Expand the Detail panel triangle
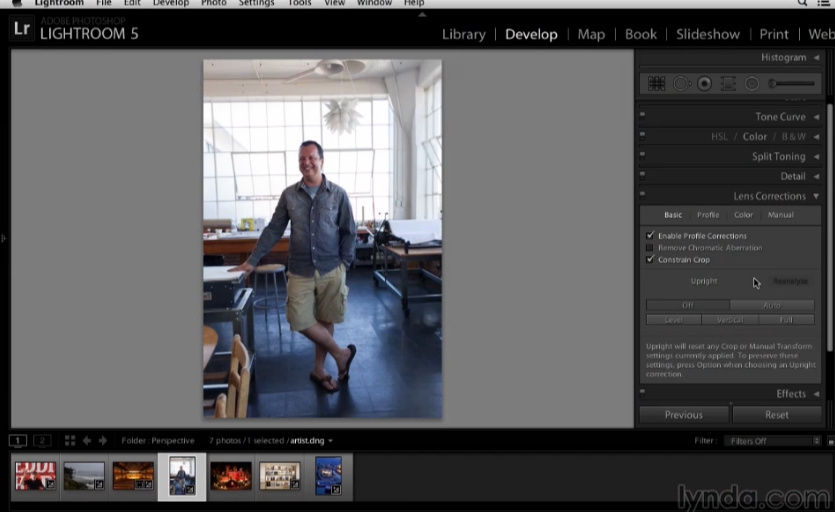This screenshot has height=512, width=835. pos(816,176)
